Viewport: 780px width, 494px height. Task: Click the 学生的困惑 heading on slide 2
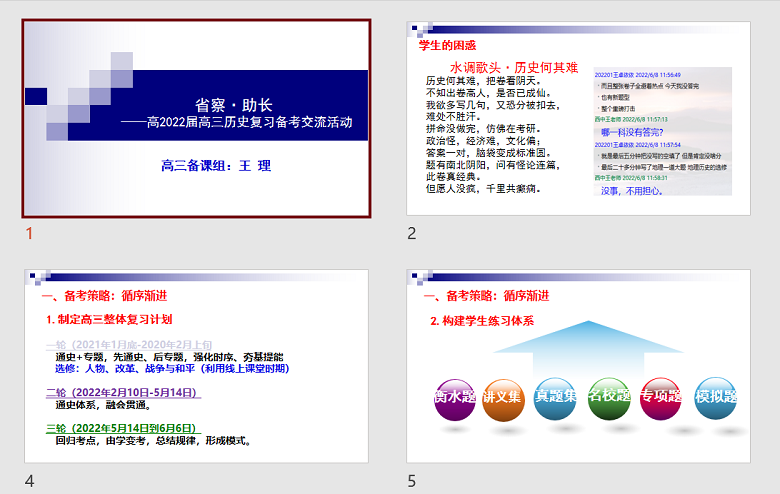point(447,45)
